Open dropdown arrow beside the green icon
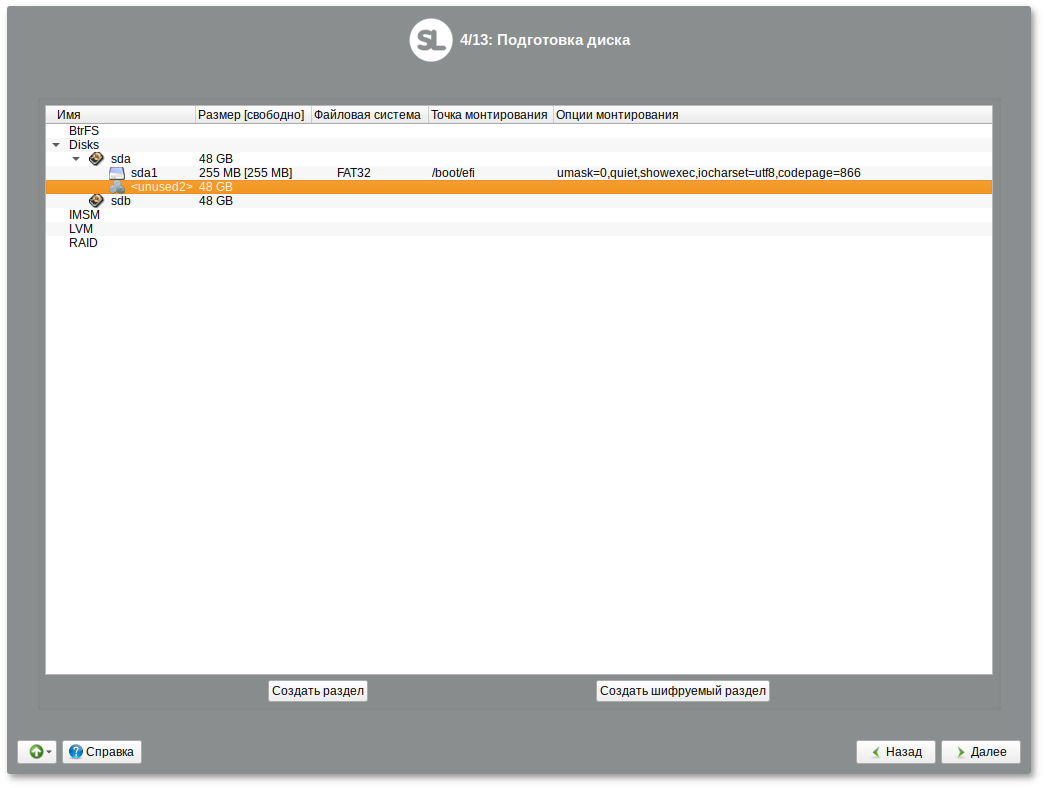Screen dimensions: 1044x788 [x=50, y=752]
